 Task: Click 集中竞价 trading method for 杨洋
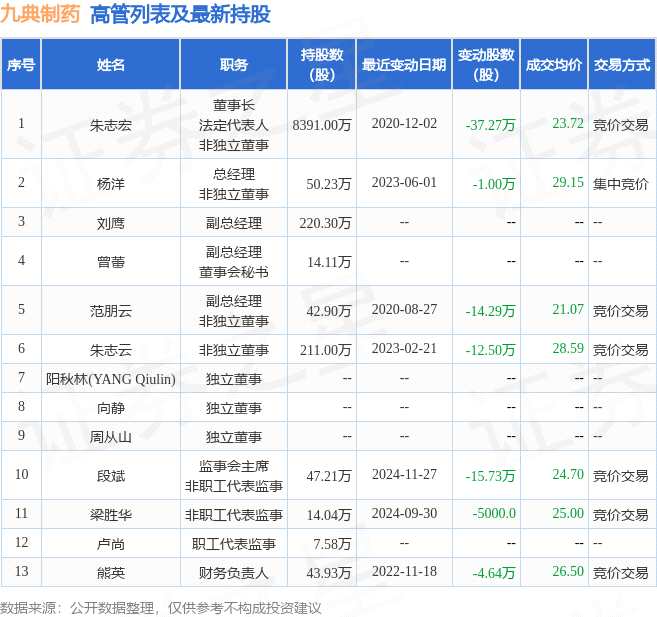(621, 184)
